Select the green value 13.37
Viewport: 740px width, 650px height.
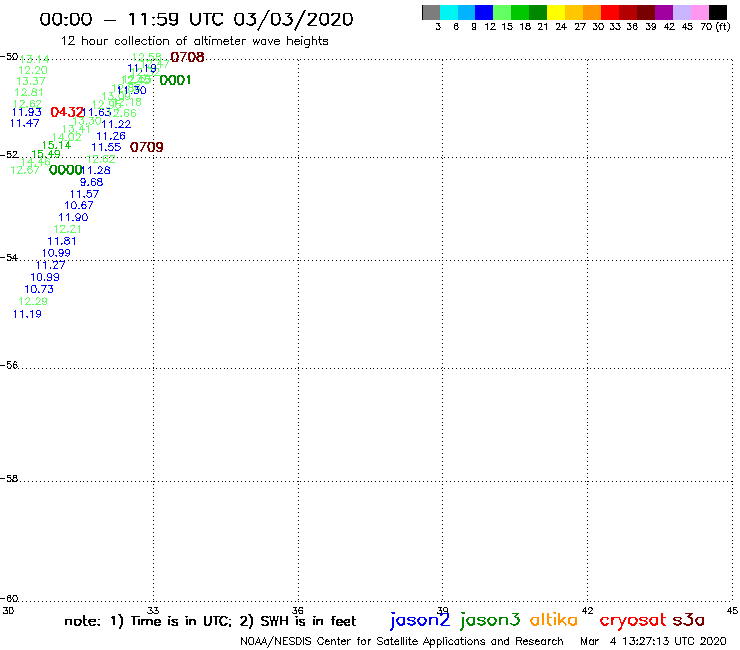coord(31,81)
